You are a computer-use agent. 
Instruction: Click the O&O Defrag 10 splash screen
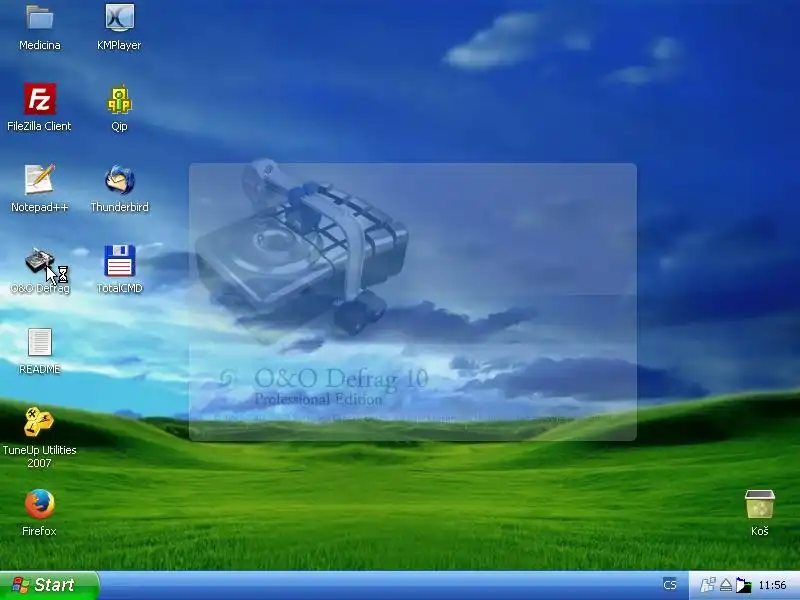413,302
